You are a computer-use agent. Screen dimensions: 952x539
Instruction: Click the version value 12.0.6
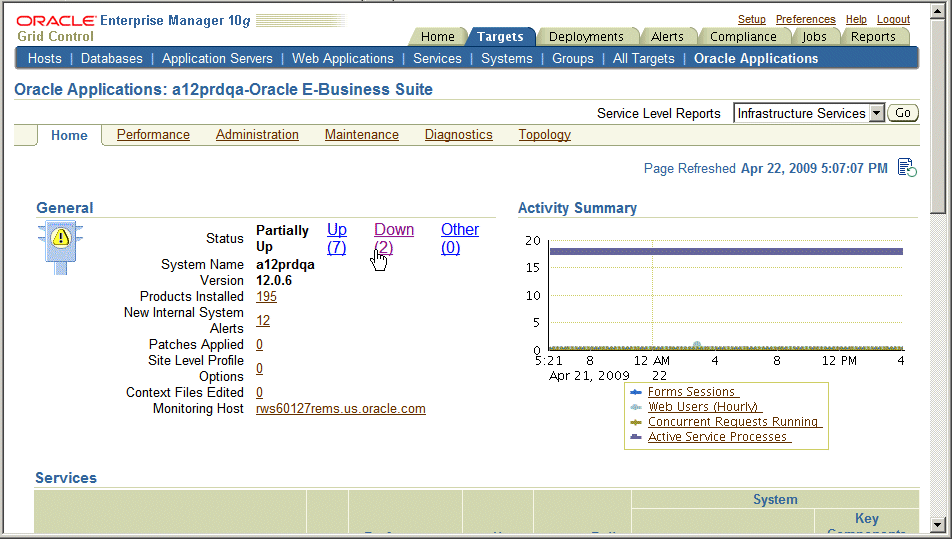(x=274, y=280)
